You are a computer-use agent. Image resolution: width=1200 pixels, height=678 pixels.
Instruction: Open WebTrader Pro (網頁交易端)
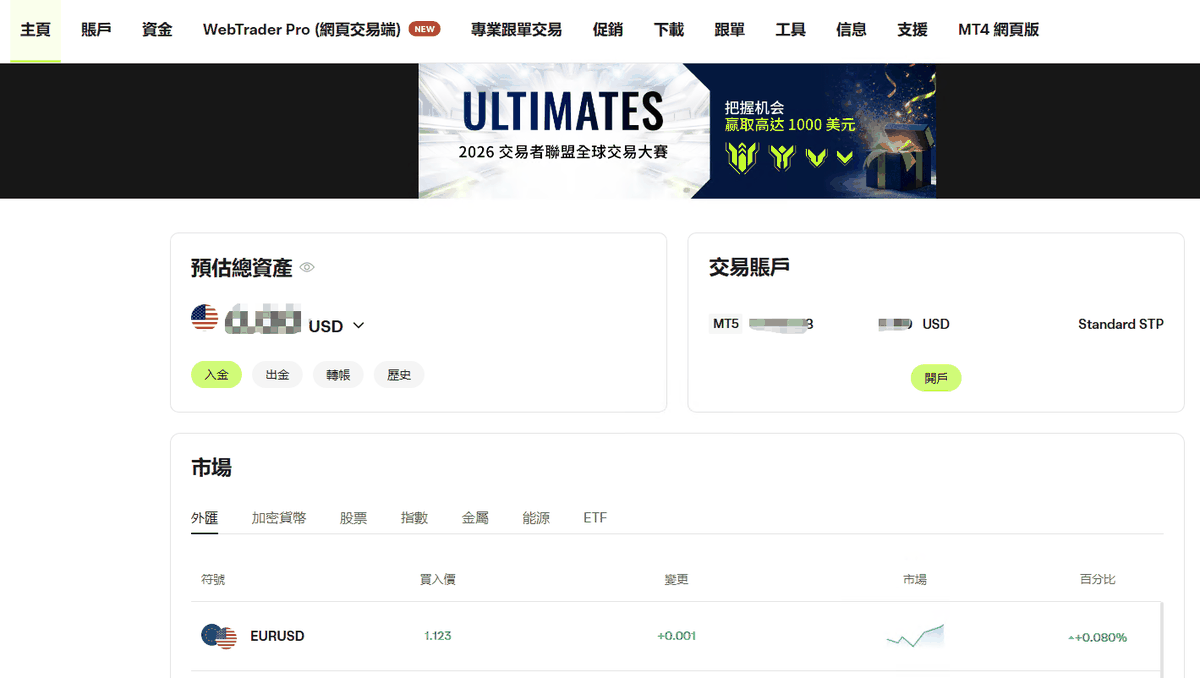click(302, 30)
